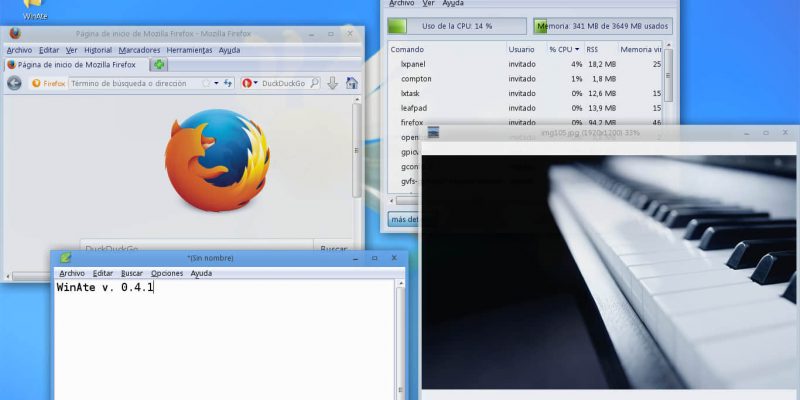This screenshot has width=800, height=400.
Task: Open Archivo menu in Firefox
Action: click(x=19, y=50)
